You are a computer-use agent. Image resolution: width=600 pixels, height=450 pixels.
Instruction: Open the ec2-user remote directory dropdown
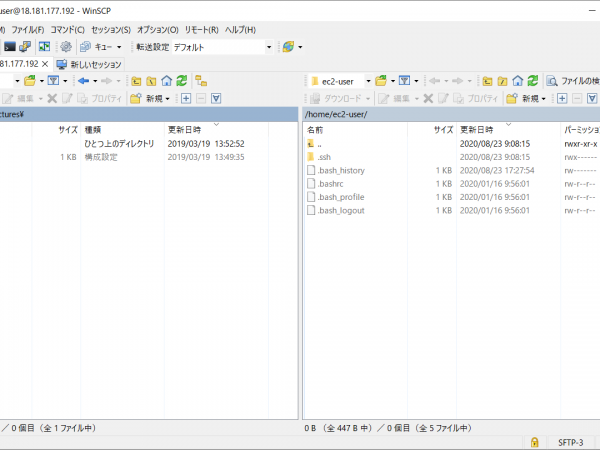[x=368, y=81]
